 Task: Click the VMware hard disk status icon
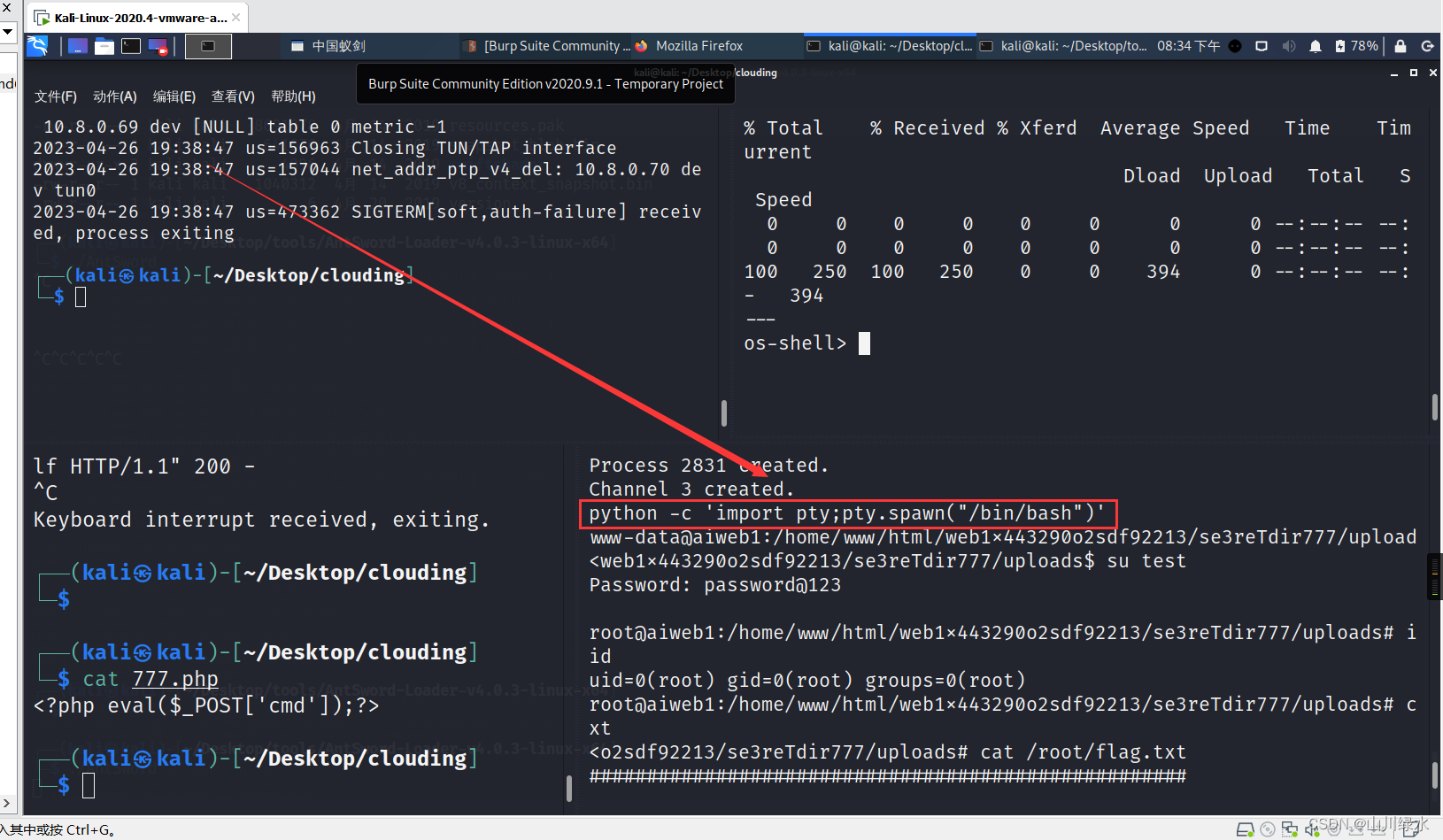pyautogui.click(x=1245, y=829)
